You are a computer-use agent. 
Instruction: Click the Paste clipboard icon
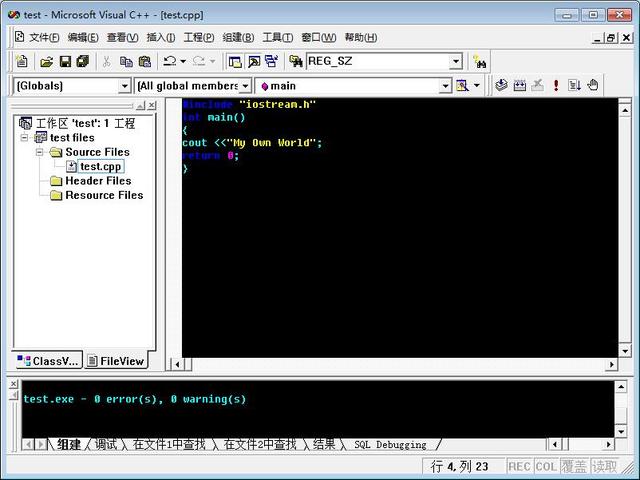[145, 62]
